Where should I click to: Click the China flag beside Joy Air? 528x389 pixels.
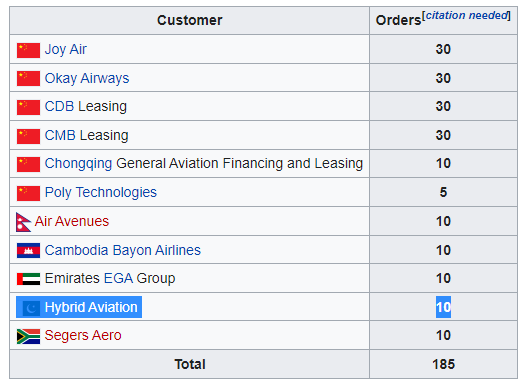pyautogui.click(x=28, y=50)
